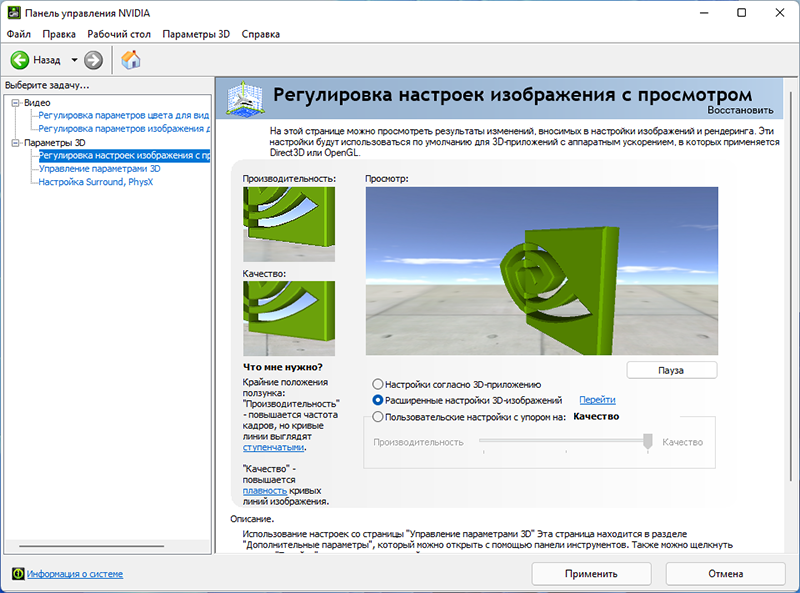Open the Правка menu
The width and height of the screenshot is (800, 593).
point(59,34)
